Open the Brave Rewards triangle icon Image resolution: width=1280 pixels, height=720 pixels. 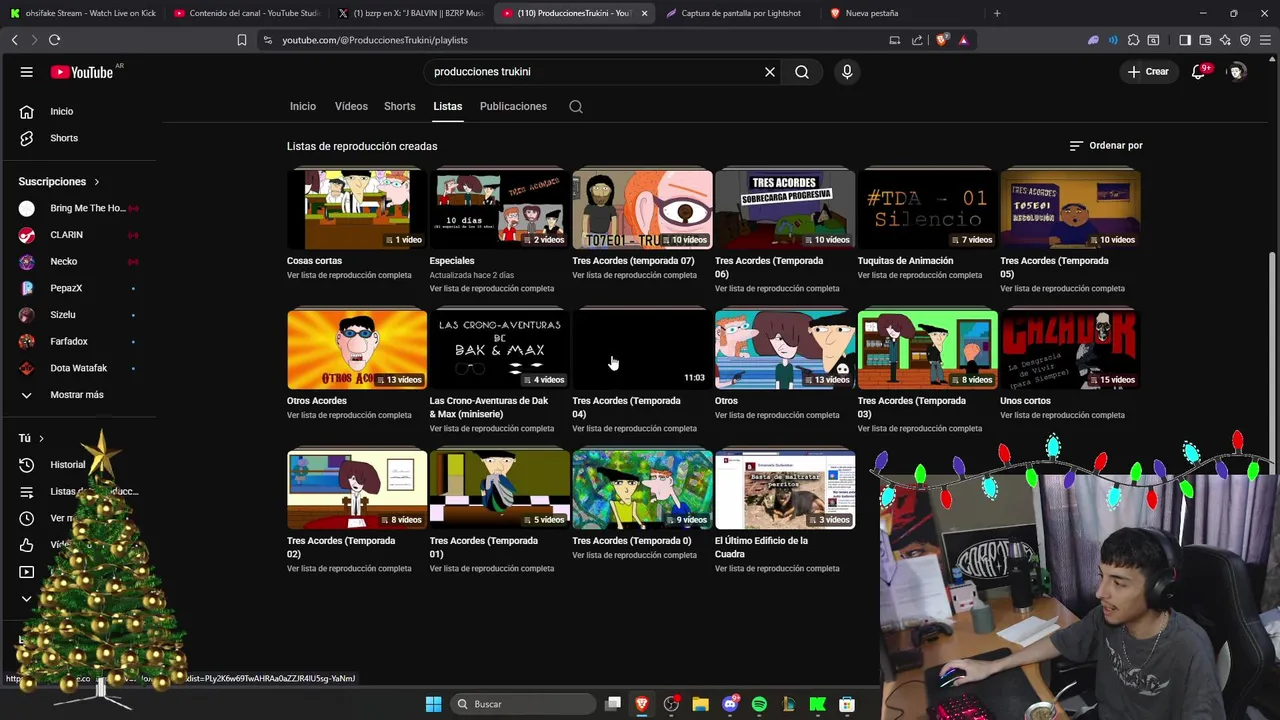(963, 40)
